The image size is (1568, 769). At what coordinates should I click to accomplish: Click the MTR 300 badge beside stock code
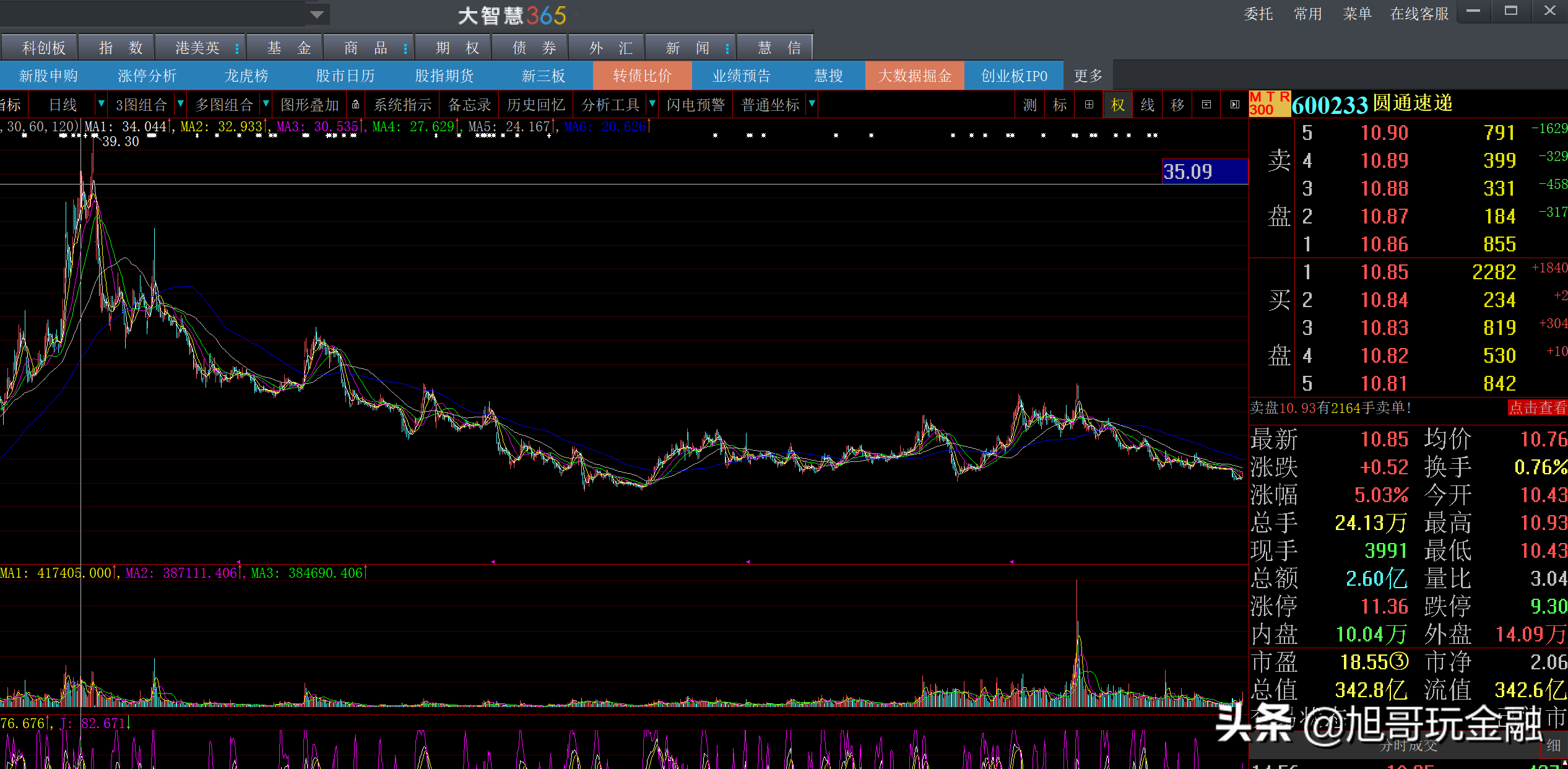[1270, 103]
